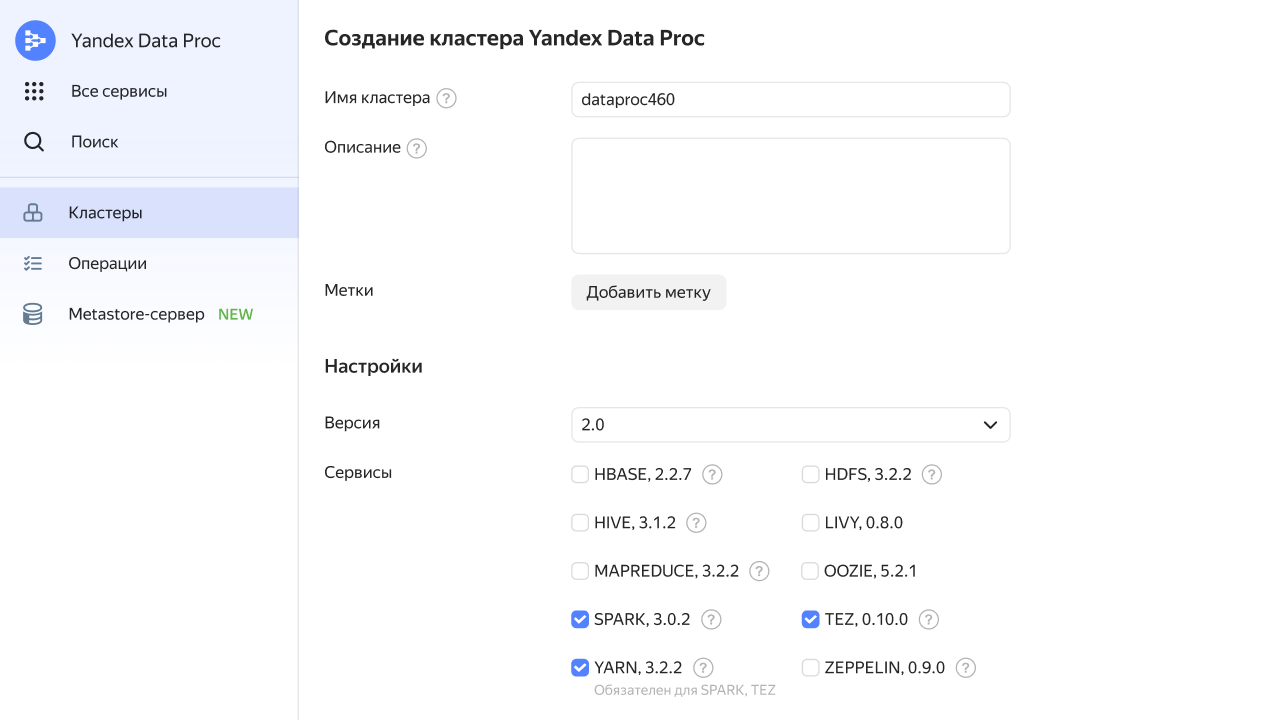
Task: Click the NEW badge beside Metastore-сервер
Action: coord(236,315)
